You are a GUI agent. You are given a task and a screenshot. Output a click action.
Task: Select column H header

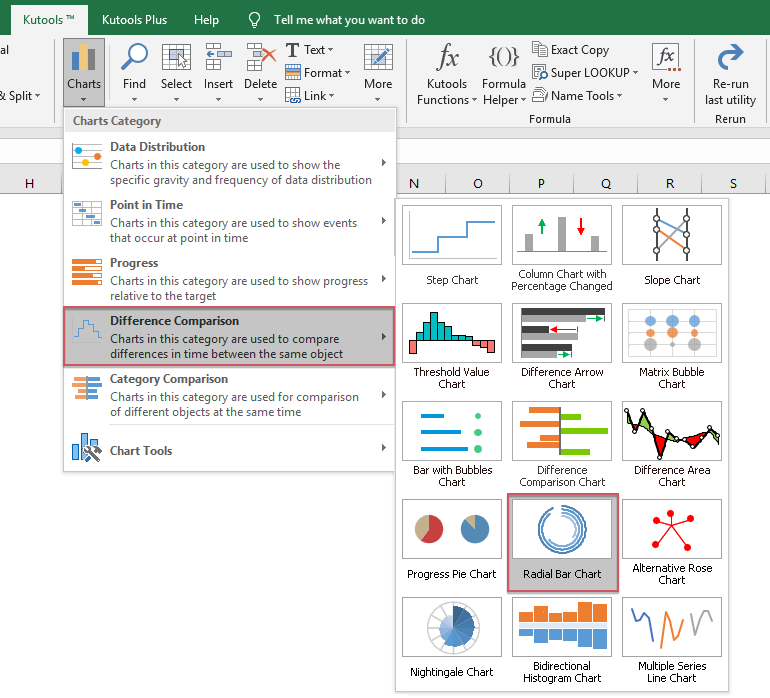pyautogui.click(x=29, y=184)
